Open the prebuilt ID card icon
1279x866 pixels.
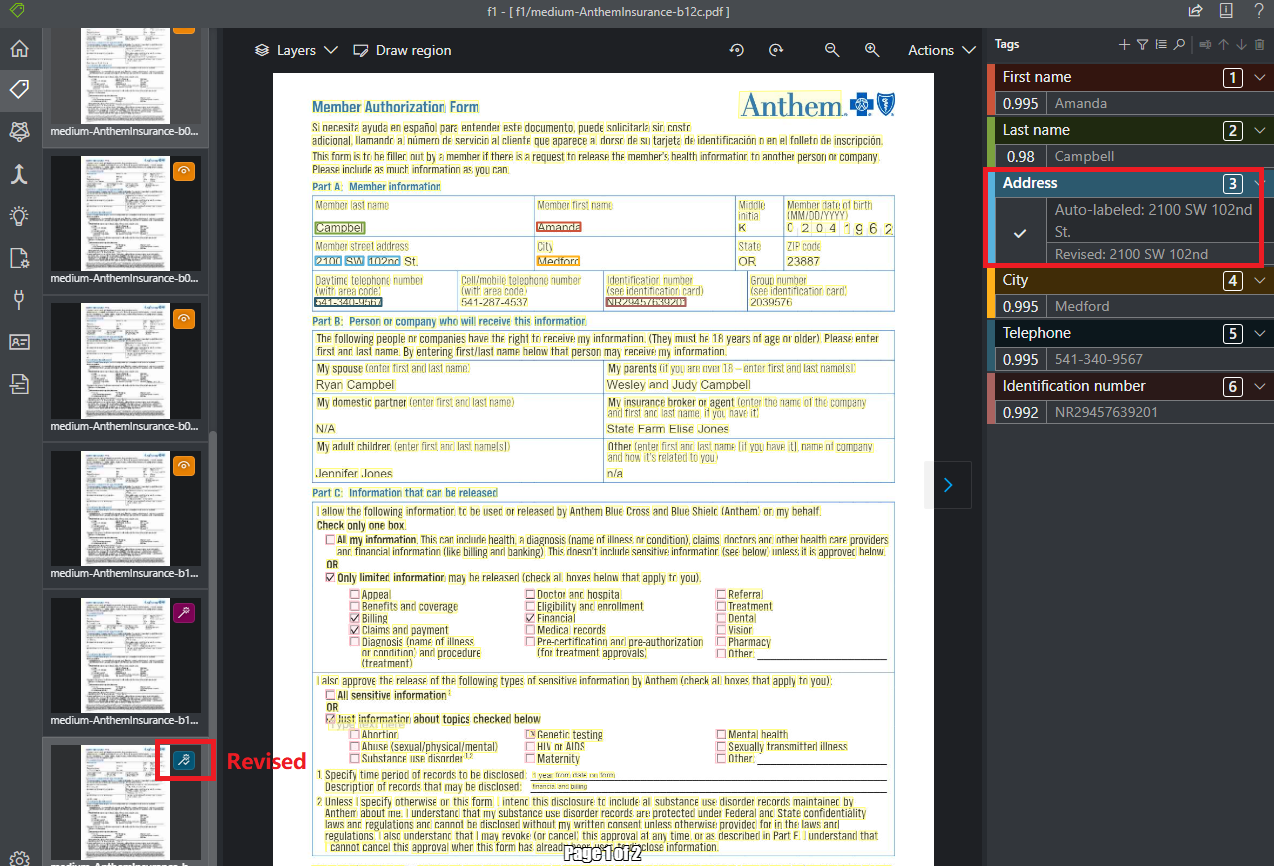click(19, 341)
